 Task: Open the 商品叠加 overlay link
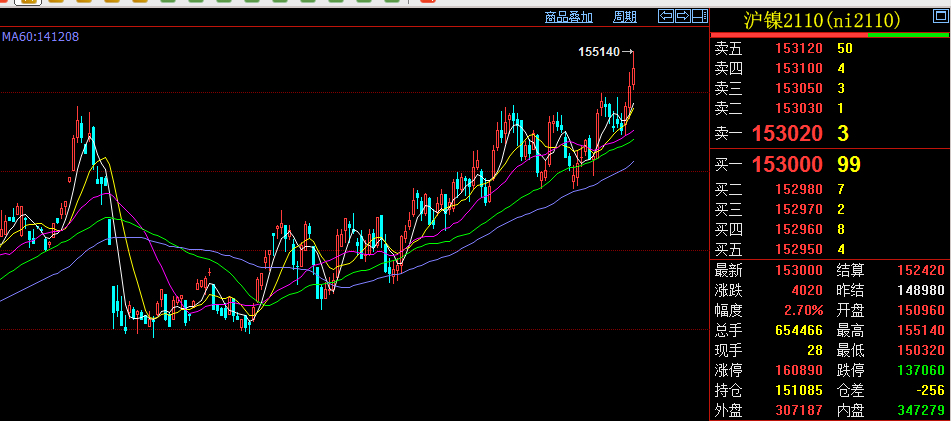pyautogui.click(x=569, y=17)
